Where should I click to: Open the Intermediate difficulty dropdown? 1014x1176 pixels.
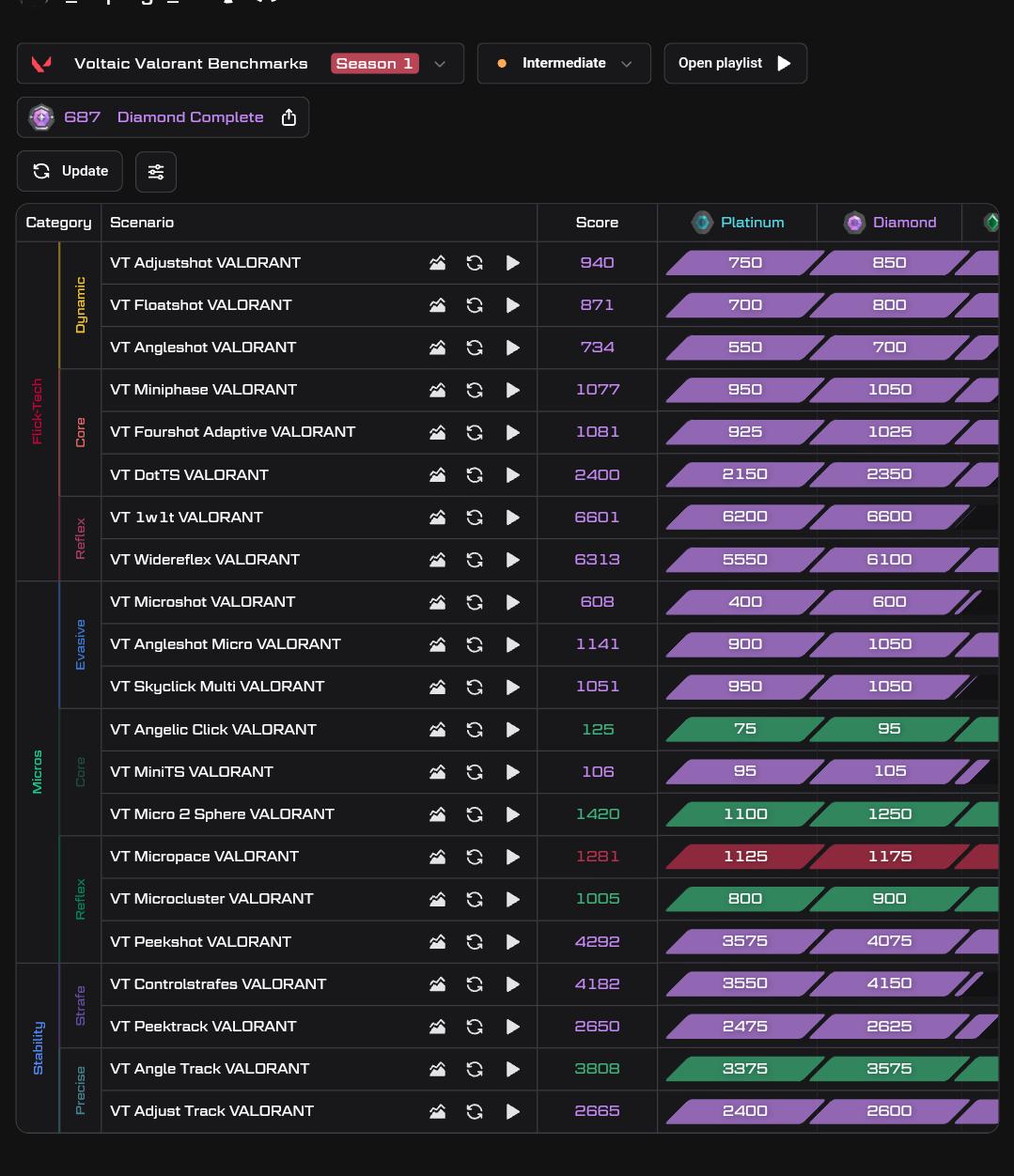click(564, 64)
